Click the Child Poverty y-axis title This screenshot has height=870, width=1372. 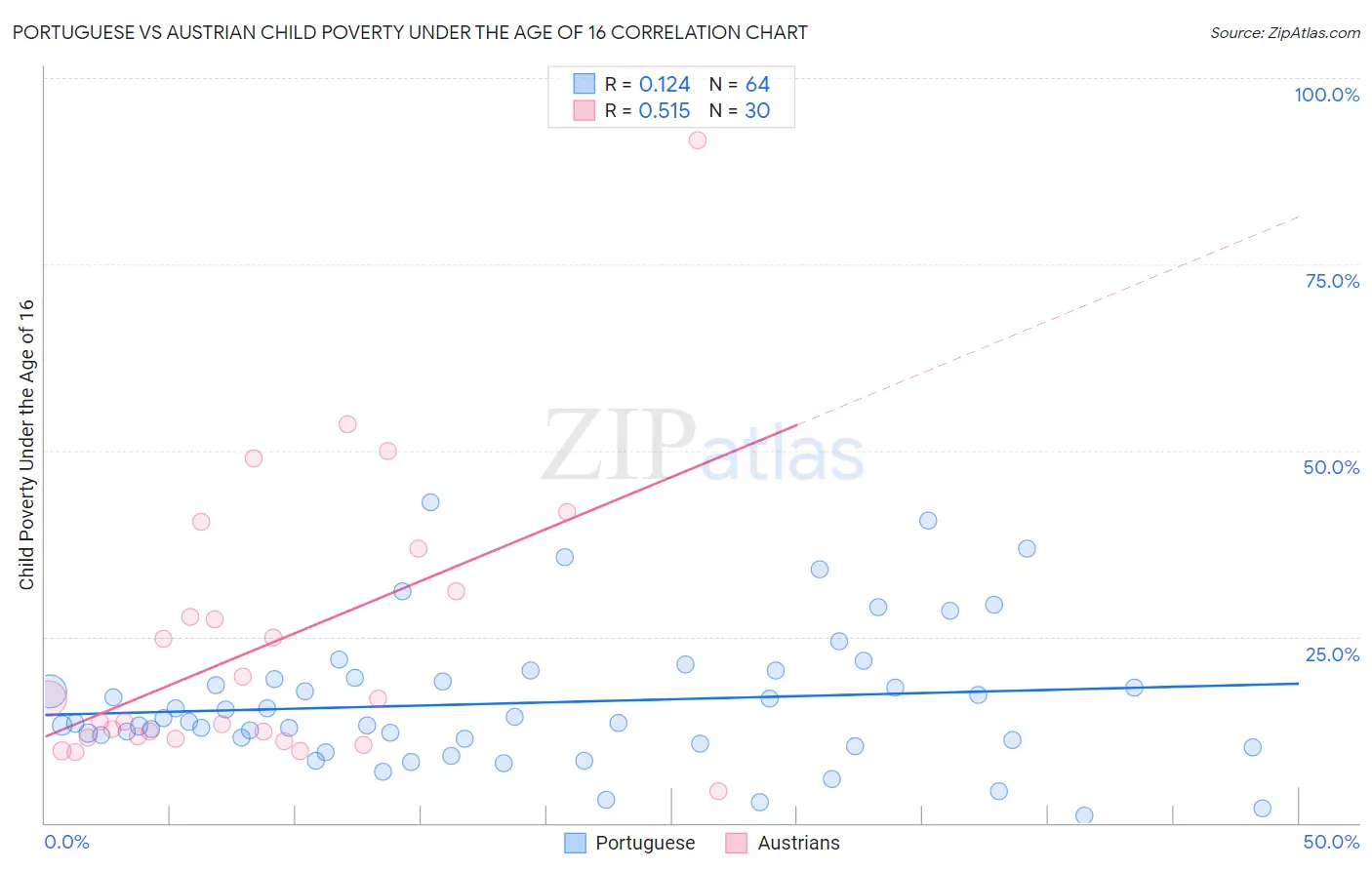tap(26, 444)
